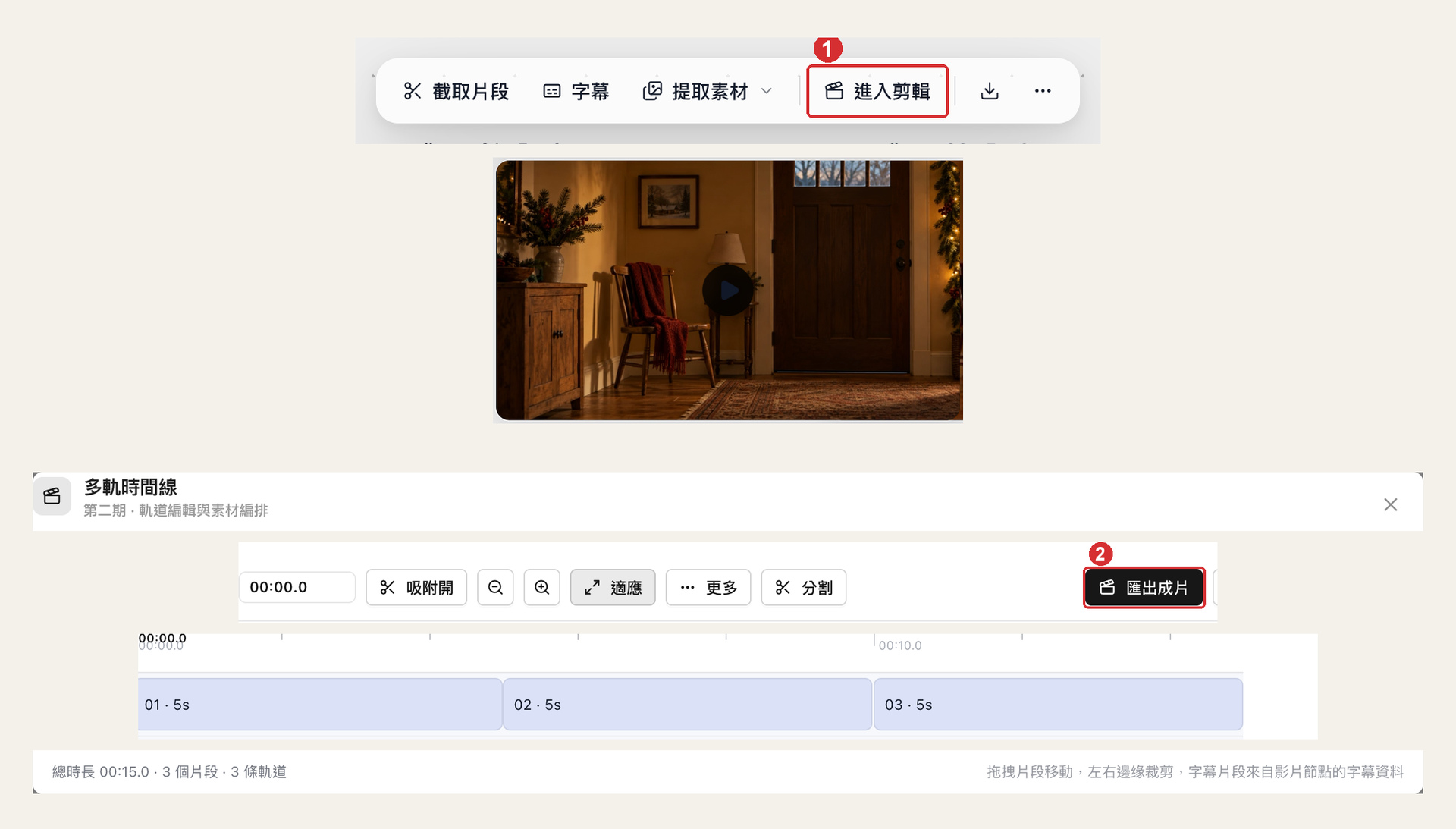Image resolution: width=1456 pixels, height=829 pixels.
Task: Click the 進入剪輯 button
Action: 877,91
